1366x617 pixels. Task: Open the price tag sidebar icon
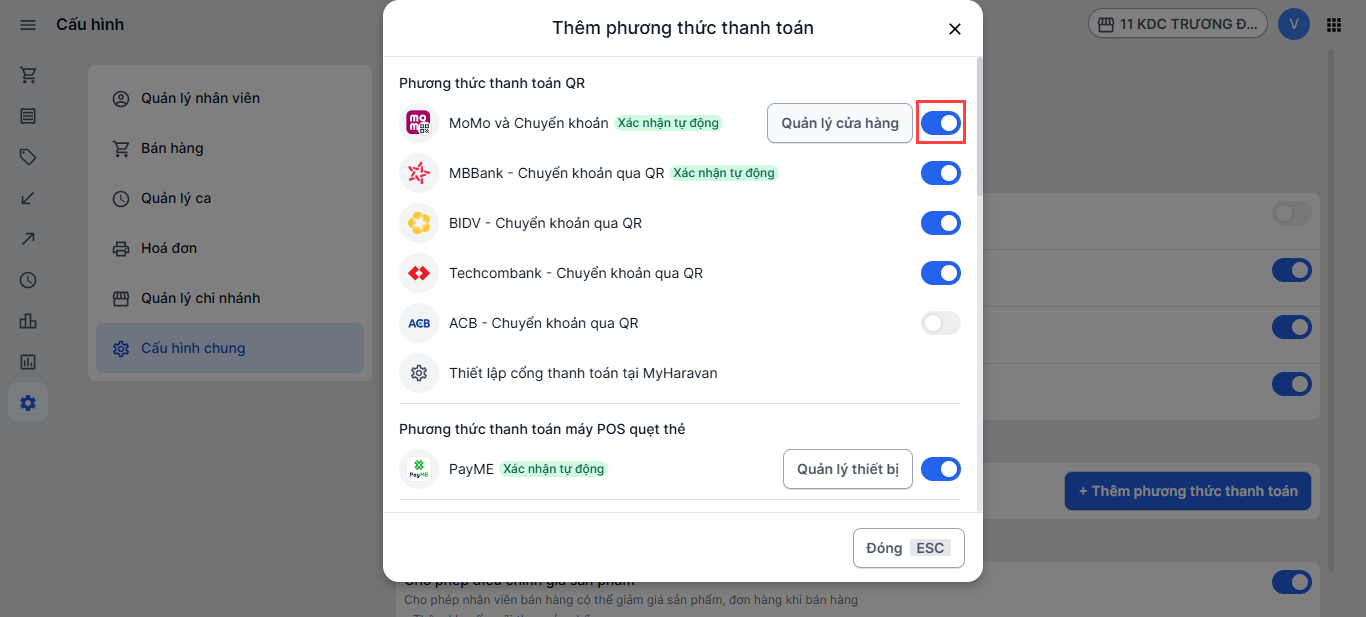point(28,157)
